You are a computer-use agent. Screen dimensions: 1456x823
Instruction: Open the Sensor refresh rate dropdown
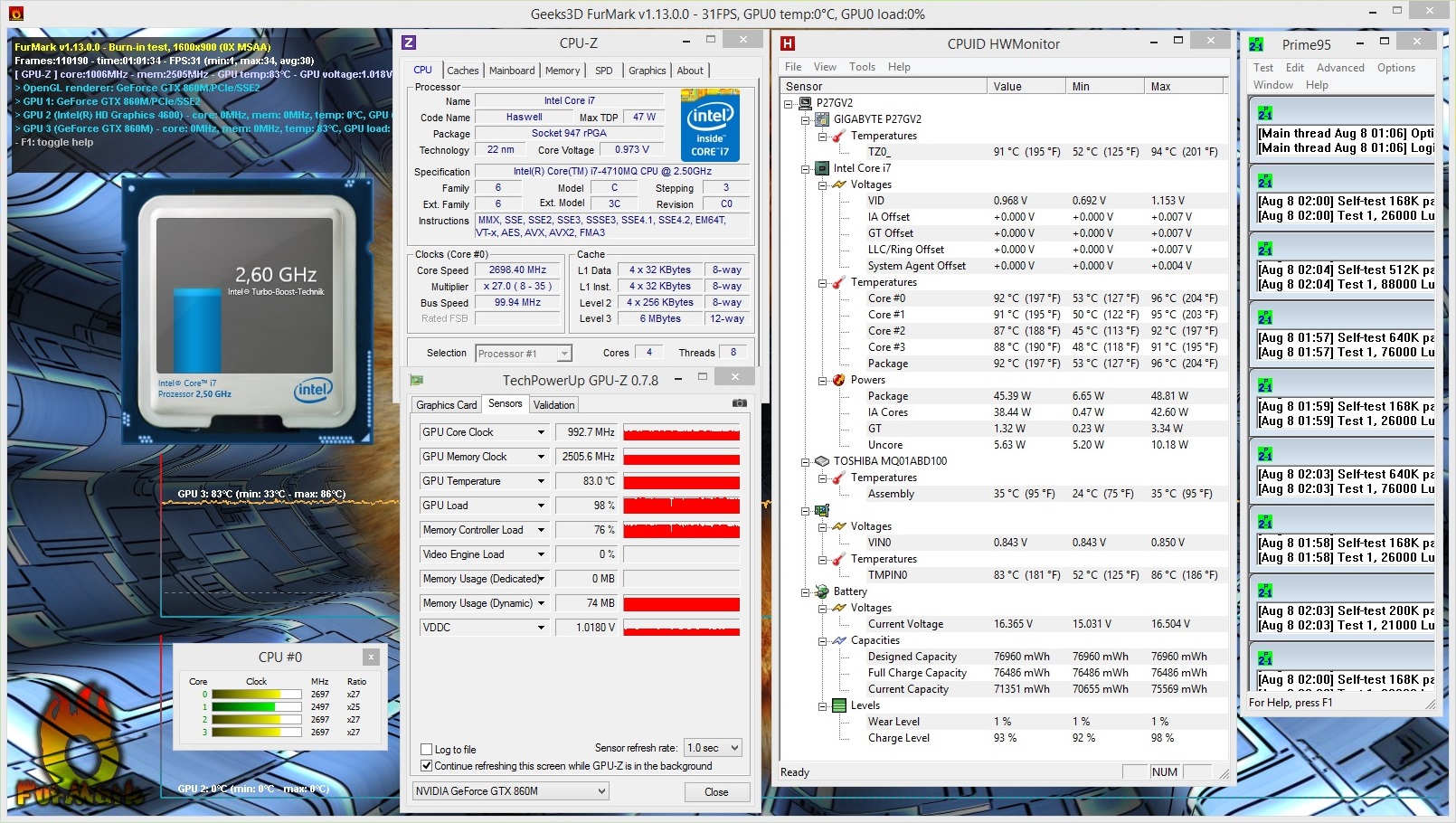point(714,748)
